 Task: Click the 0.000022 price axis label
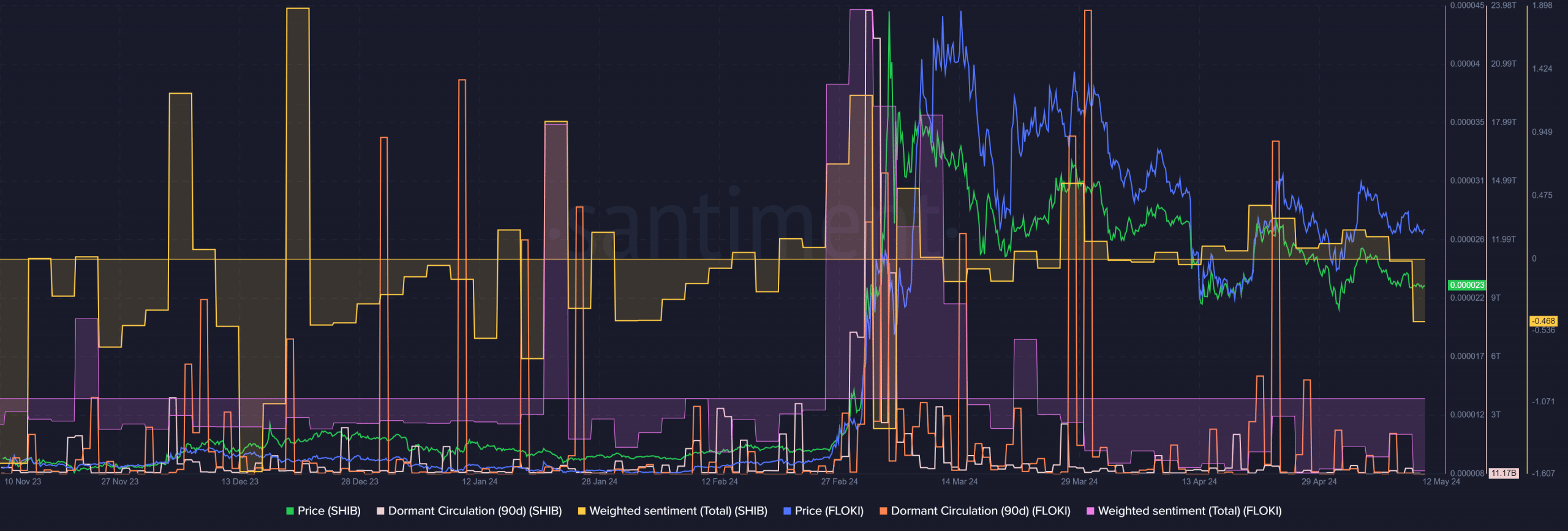pyautogui.click(x=1467, y=298)
